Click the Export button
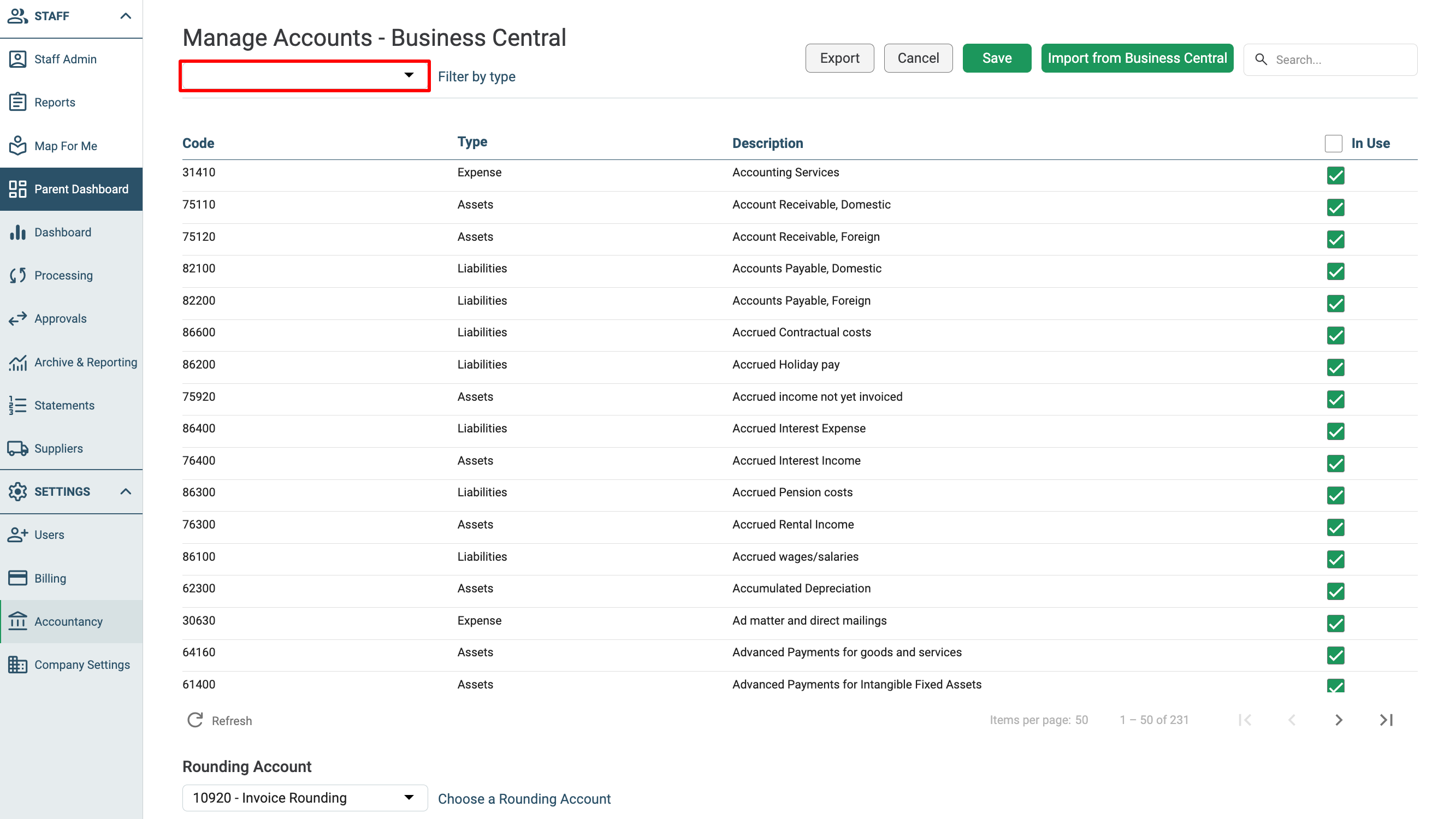Viewport: 1456px width, 819px height. 839,58
